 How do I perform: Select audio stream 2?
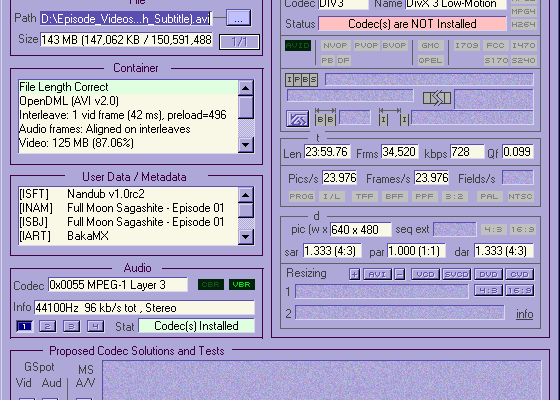pyautogui.click(x=48, y=326)
